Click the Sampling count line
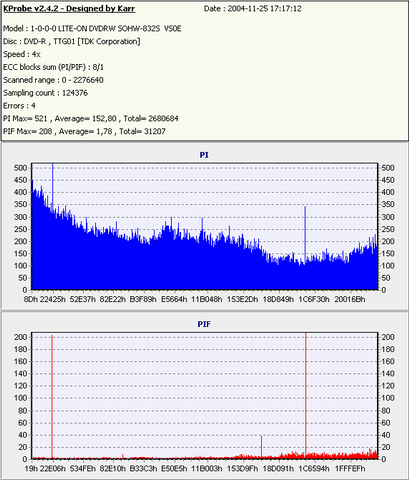409x480 pixels. click(x=45, y=93)
